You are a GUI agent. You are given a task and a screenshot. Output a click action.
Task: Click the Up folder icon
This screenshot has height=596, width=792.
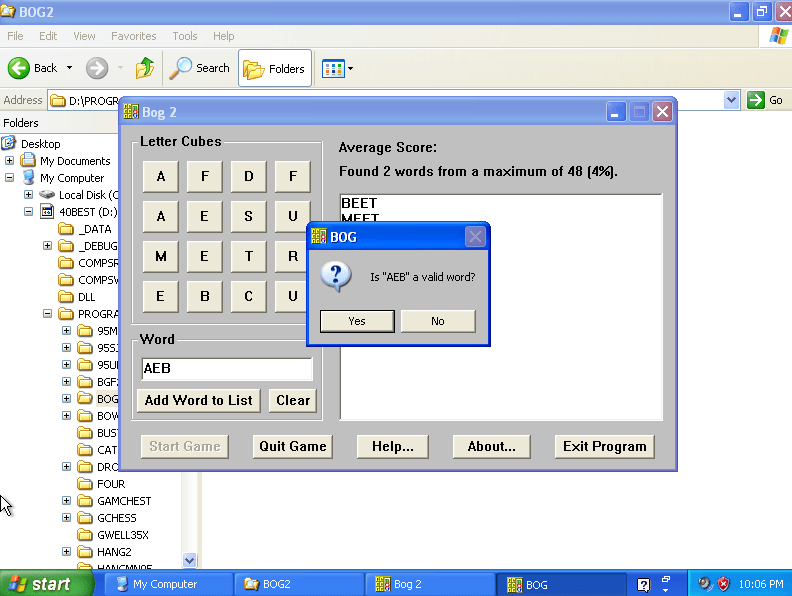click(x=145, y=68)
